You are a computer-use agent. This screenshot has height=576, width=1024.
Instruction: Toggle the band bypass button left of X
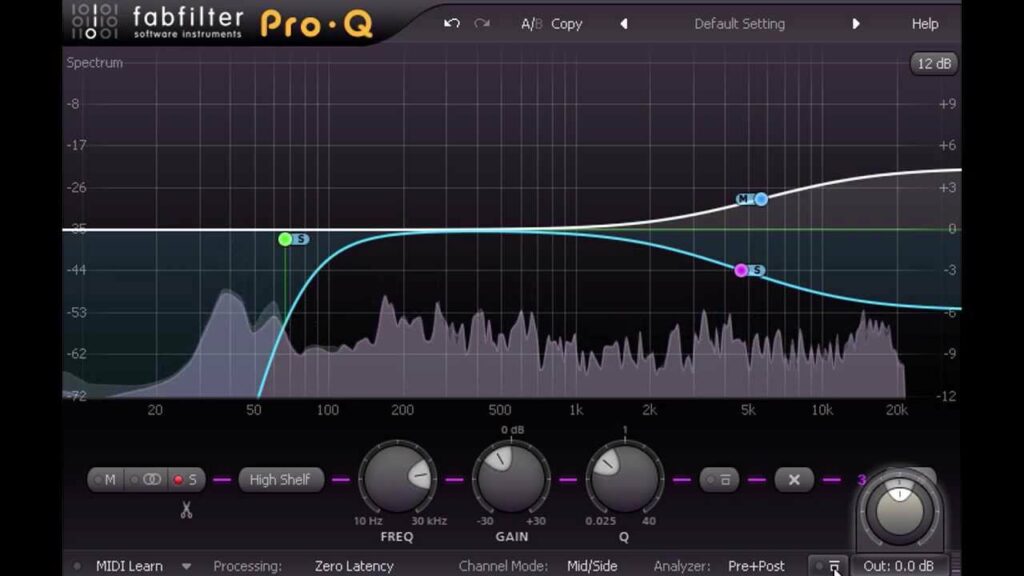pyautogui.click(x=720, y=480)
